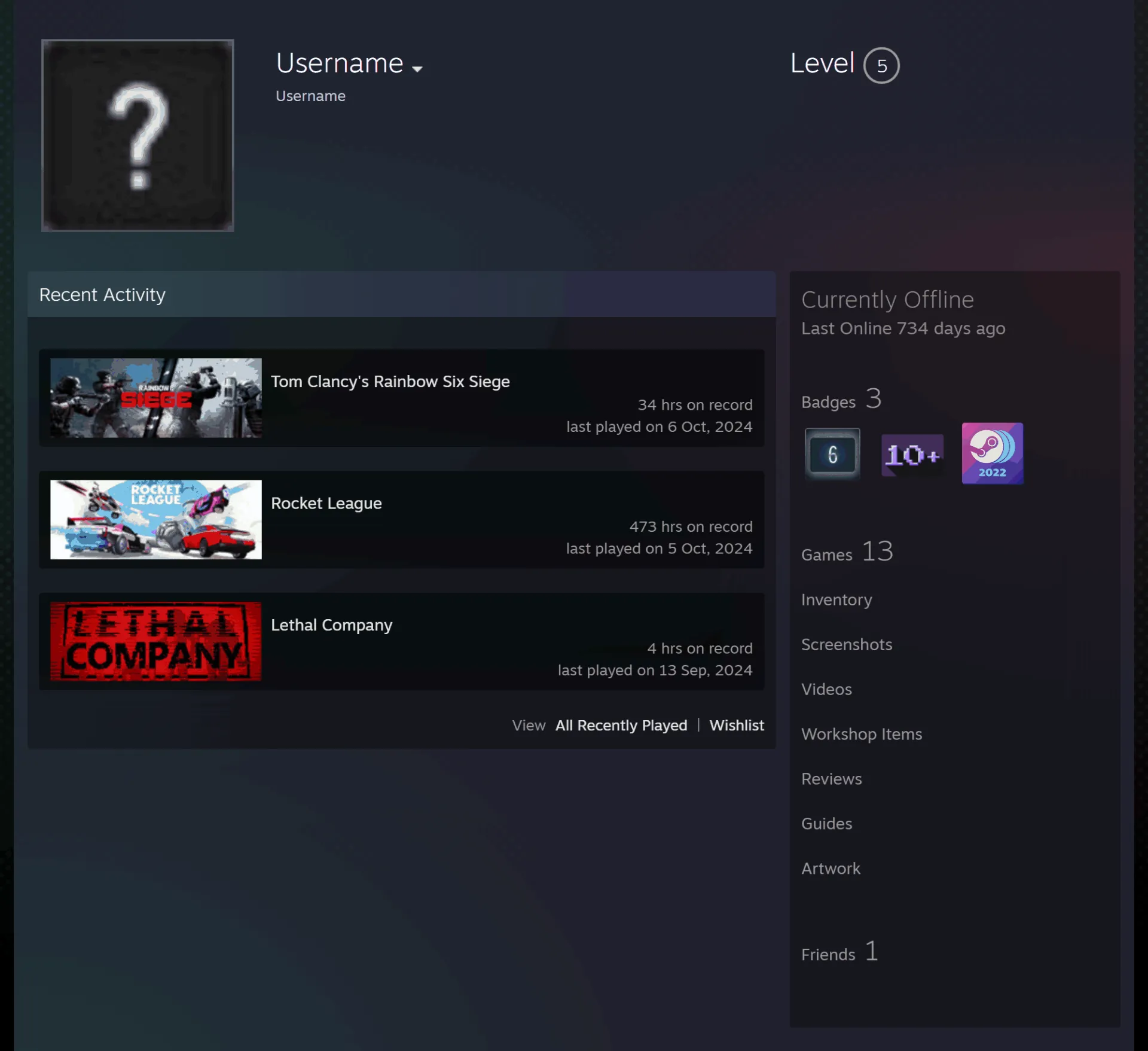Viewport: 1148px width, 1051px height.
Task: Click the Lethal Company game title
Action: 332,625
